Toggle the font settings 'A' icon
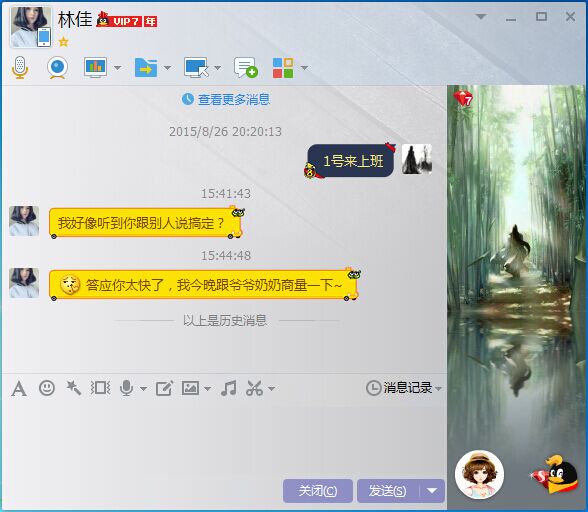Viewport: 588px width, 512px height. pyautogui.click(x=19, y=389)
